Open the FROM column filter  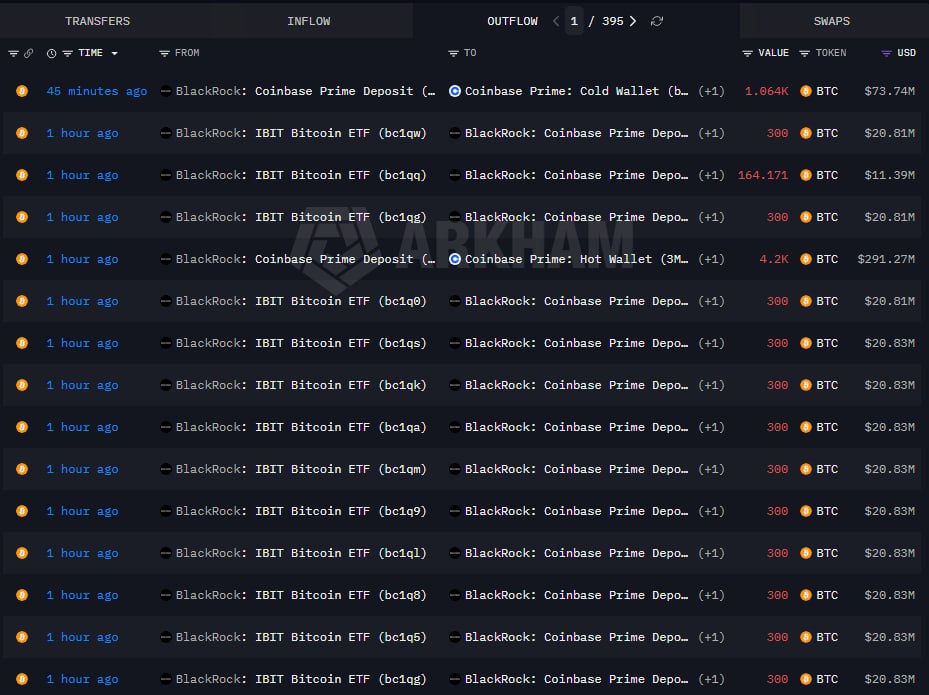[x=164, y=53]
